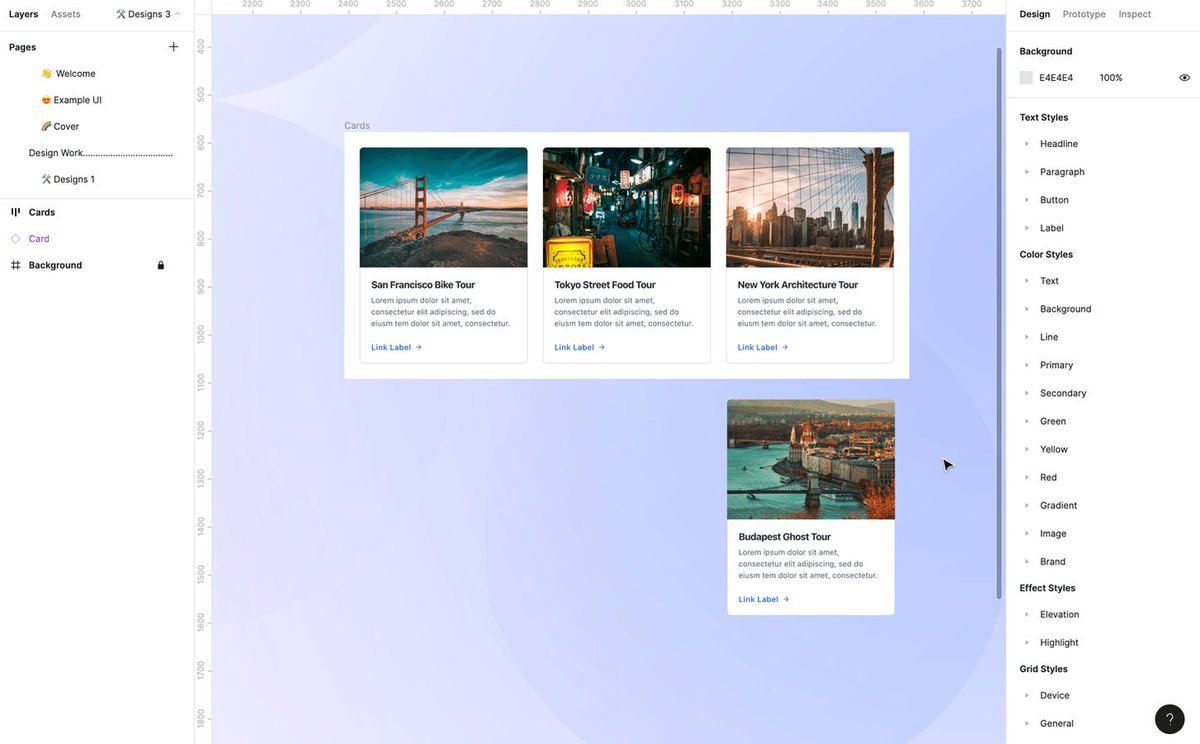Expand the Device grid style
Viewport: 1200px width, 744px height.
[x=1027, y=695]
